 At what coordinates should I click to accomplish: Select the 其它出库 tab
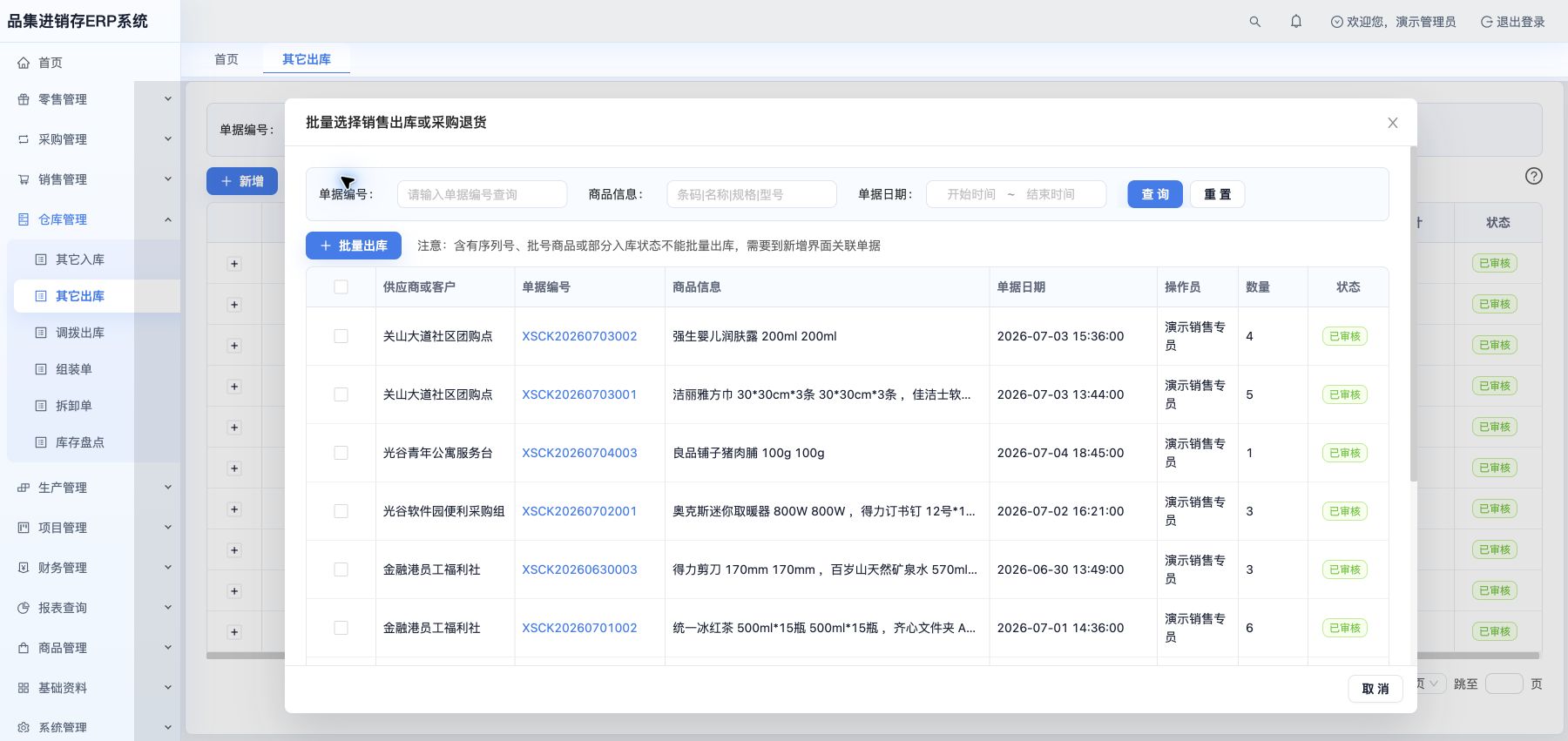pyautogui.click(x=307, y=59)
